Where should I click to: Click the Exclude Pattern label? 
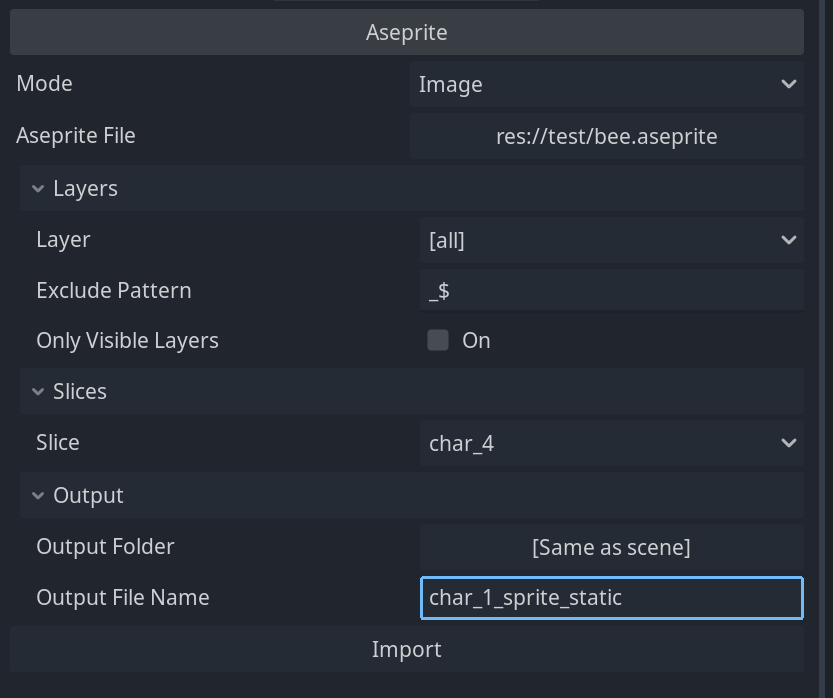pos(114,291)
